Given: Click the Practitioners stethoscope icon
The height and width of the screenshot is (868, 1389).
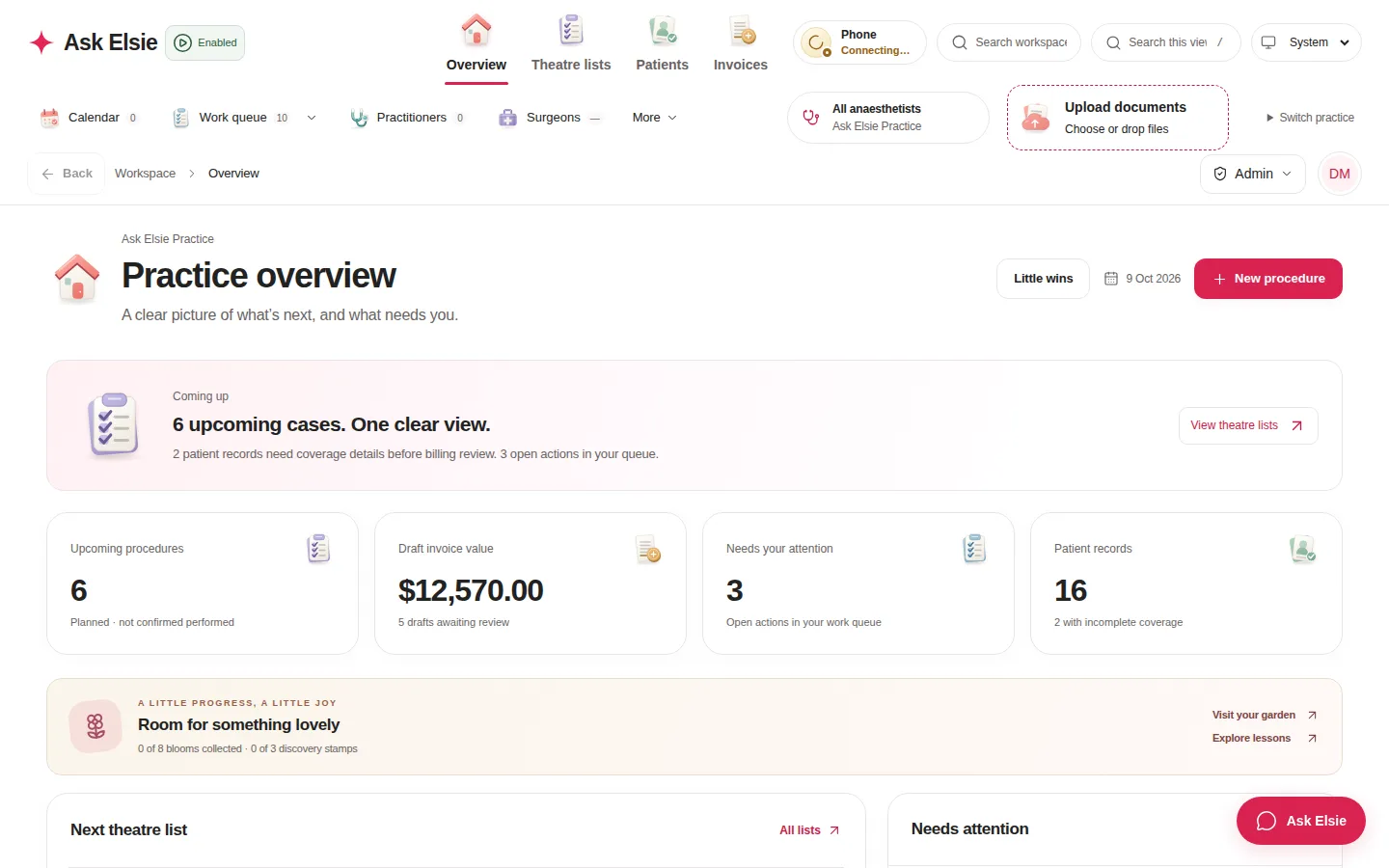Looking at the screenshot, I should tap(359, 118).
